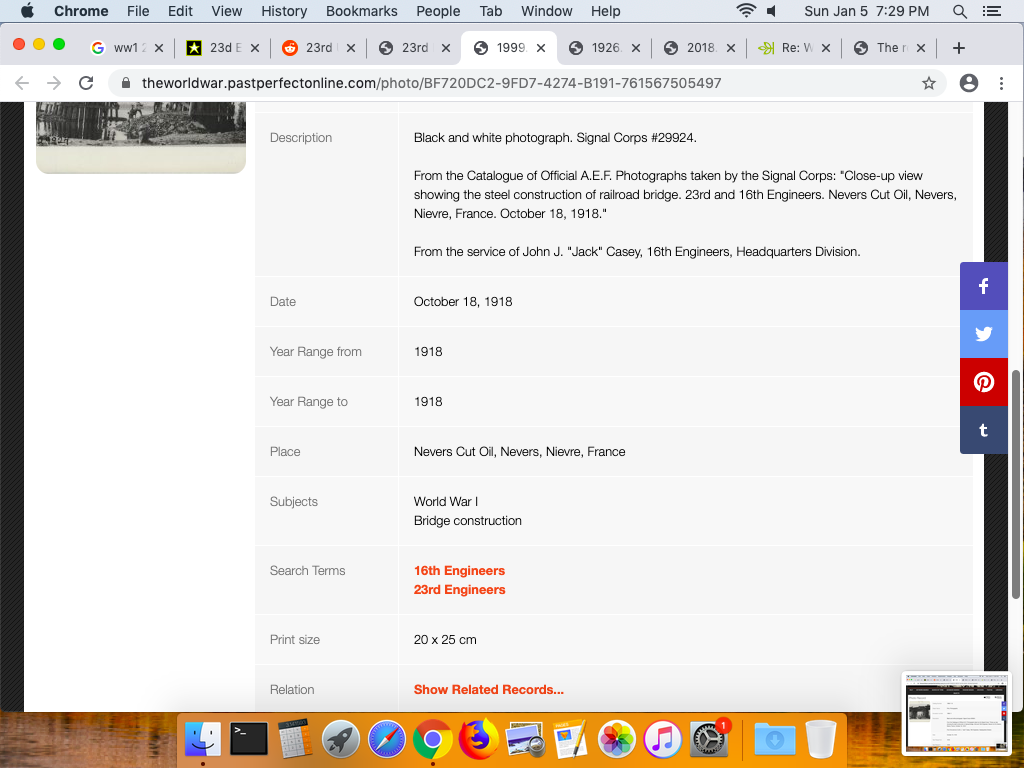Pin photo with Pinterest icon
This screenshot has height=768, width=1024.
click(984, 382)
